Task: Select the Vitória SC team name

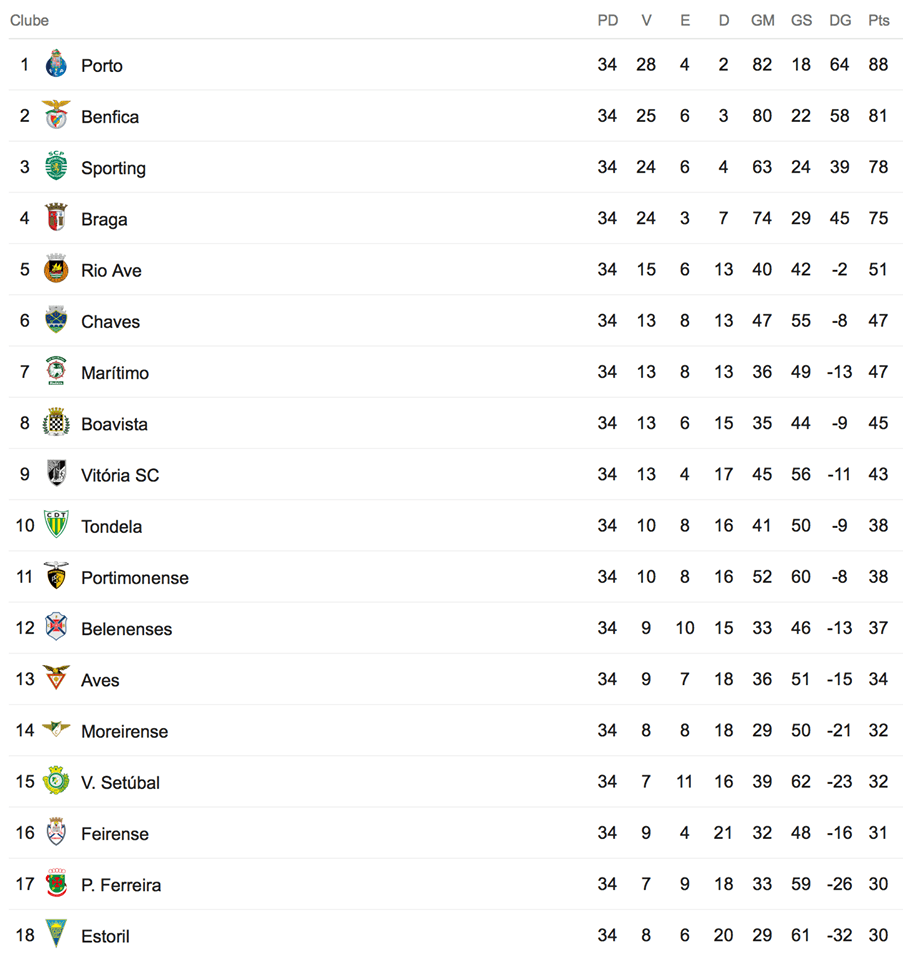Action: point(120,475)
